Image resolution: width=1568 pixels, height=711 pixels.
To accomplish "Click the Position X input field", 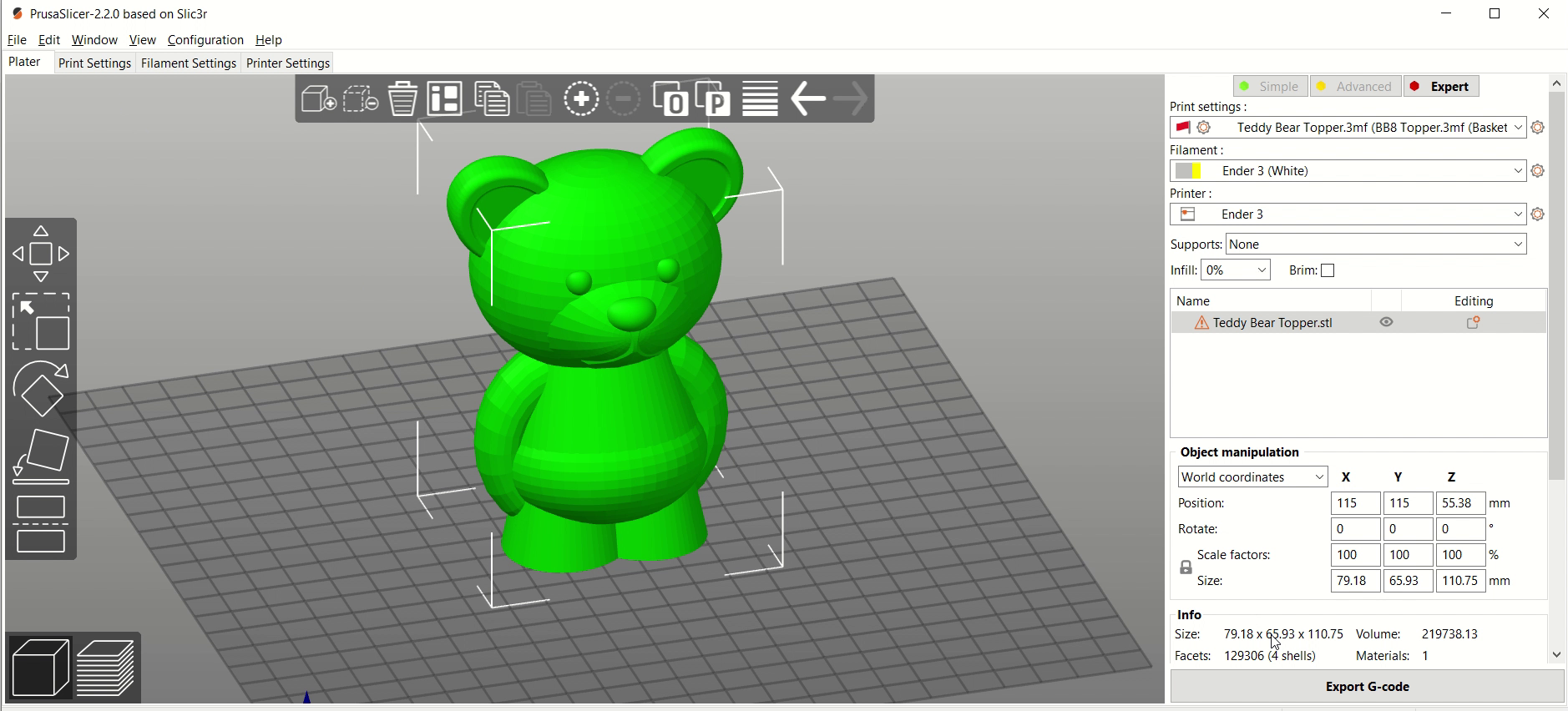I will point(1355,503).
